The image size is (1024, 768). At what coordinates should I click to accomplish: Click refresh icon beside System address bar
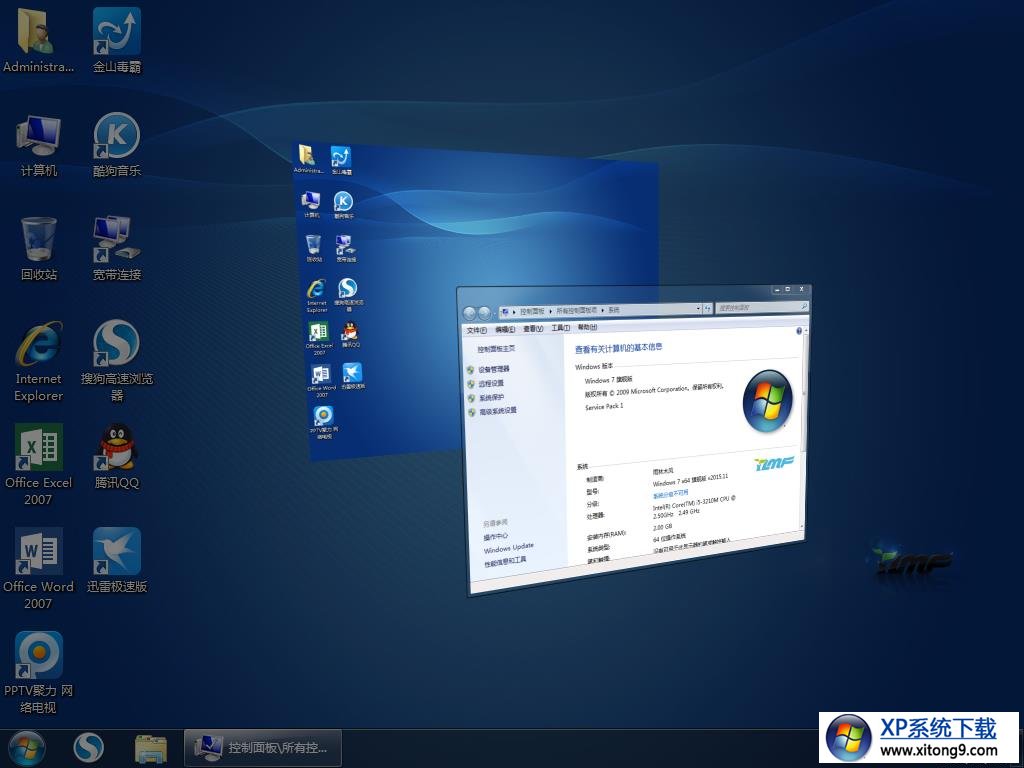tap(708, 308)
